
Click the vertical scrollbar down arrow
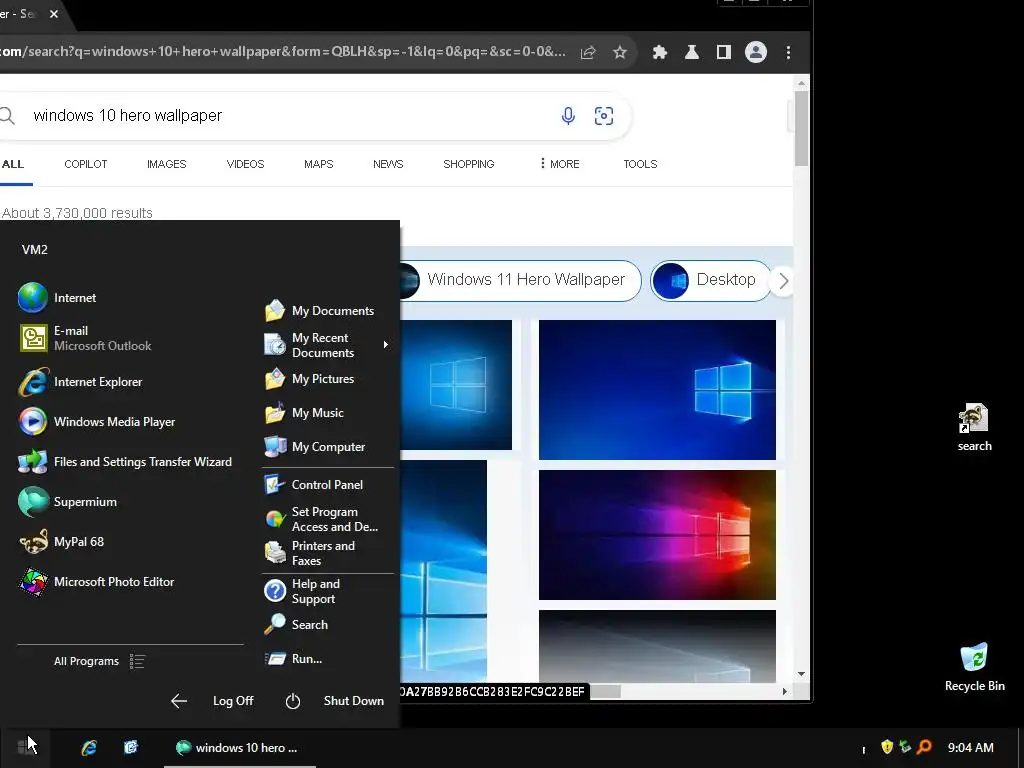point(801,674)
